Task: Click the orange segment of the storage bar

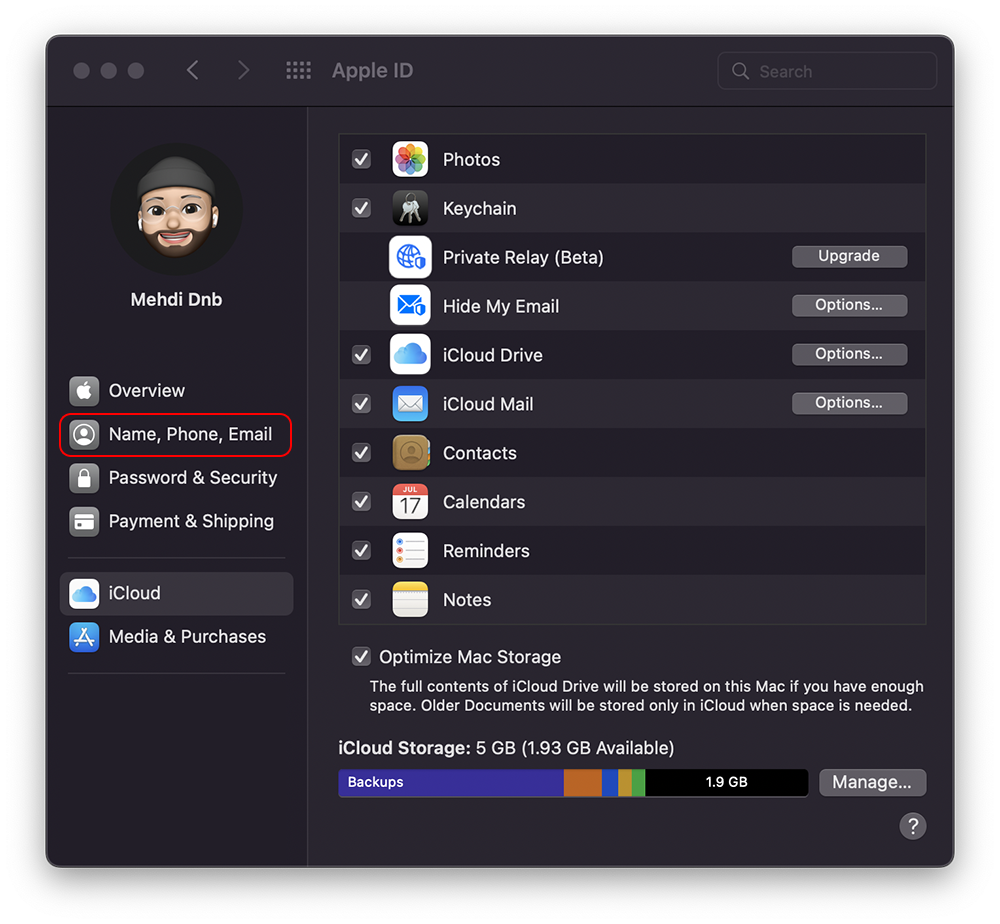Action: [x=582, y=782]
